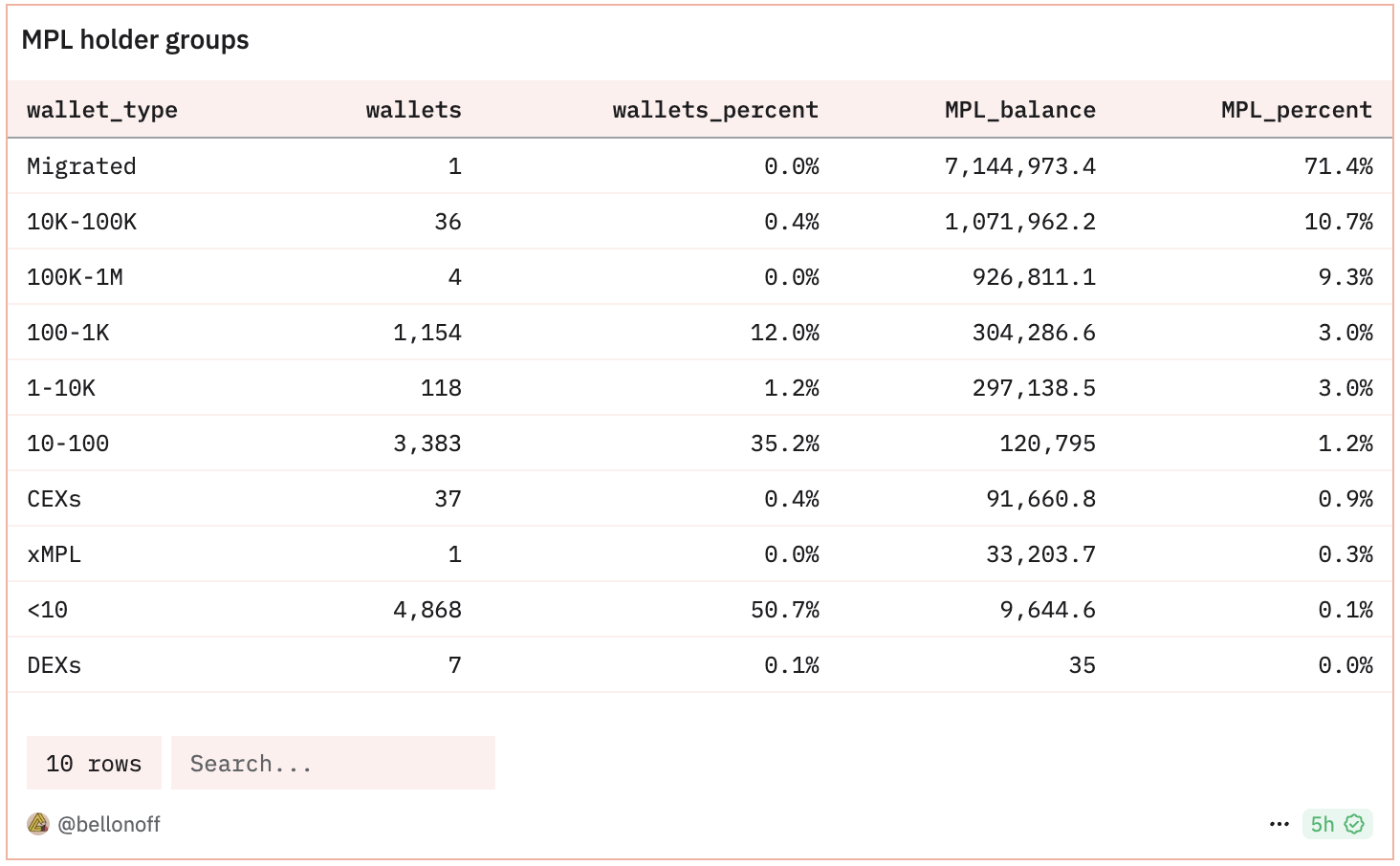Image resolution: width=1400 pixels, height=866 pixels.
Task: Open the three-dots more options menu
Action: [x=1280, y=824]
